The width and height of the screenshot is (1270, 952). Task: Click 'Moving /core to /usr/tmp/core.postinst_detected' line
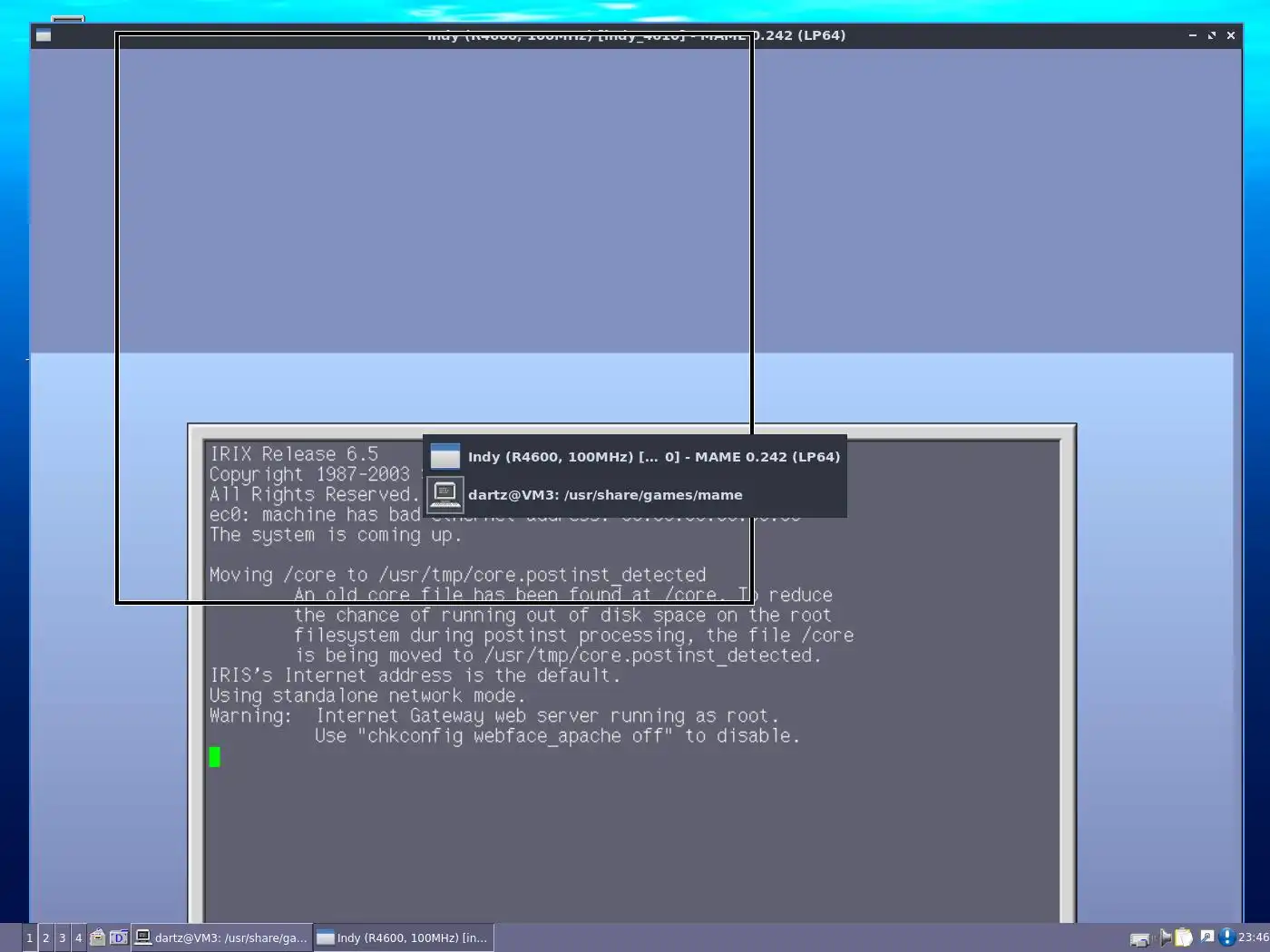pos(457,575)
